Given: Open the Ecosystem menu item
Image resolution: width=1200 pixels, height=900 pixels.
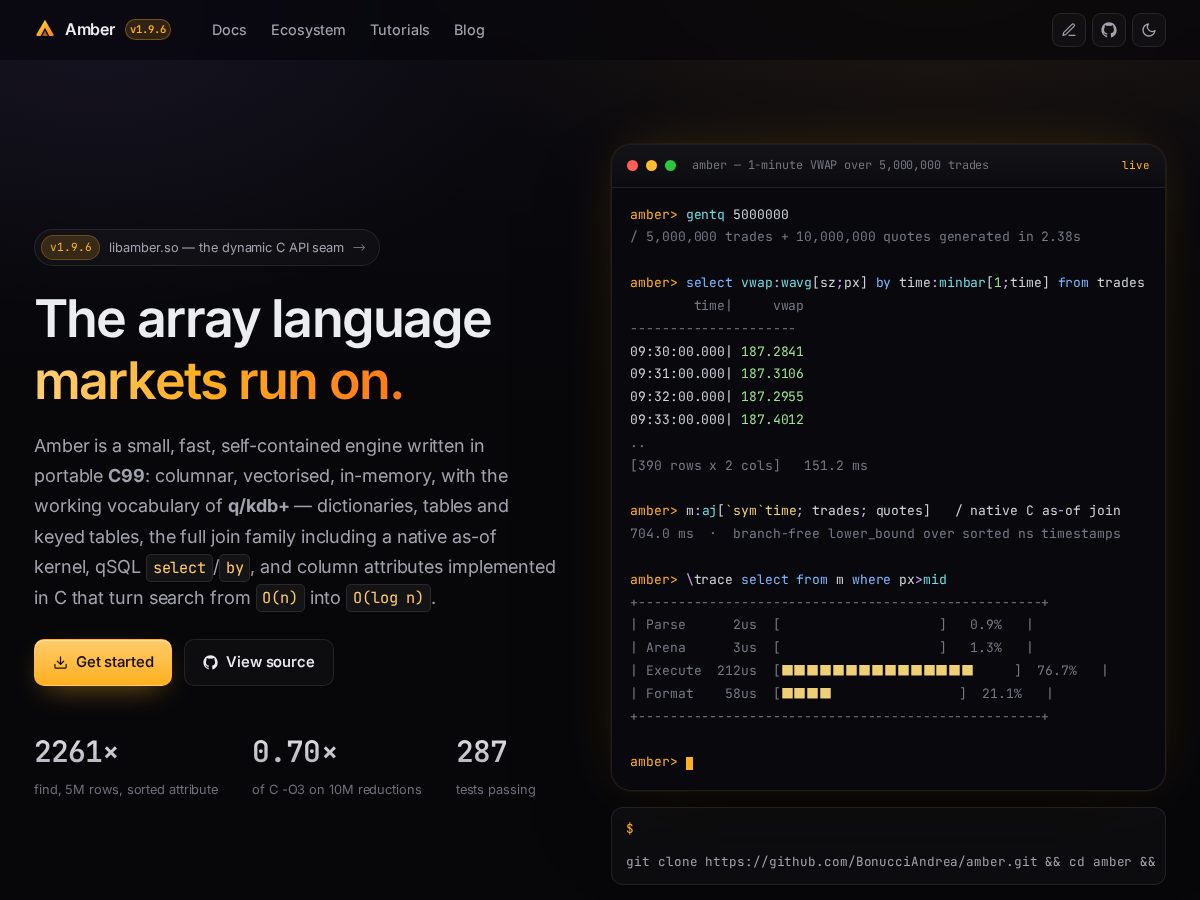Looking at the screenshot, I should (308, 30).
